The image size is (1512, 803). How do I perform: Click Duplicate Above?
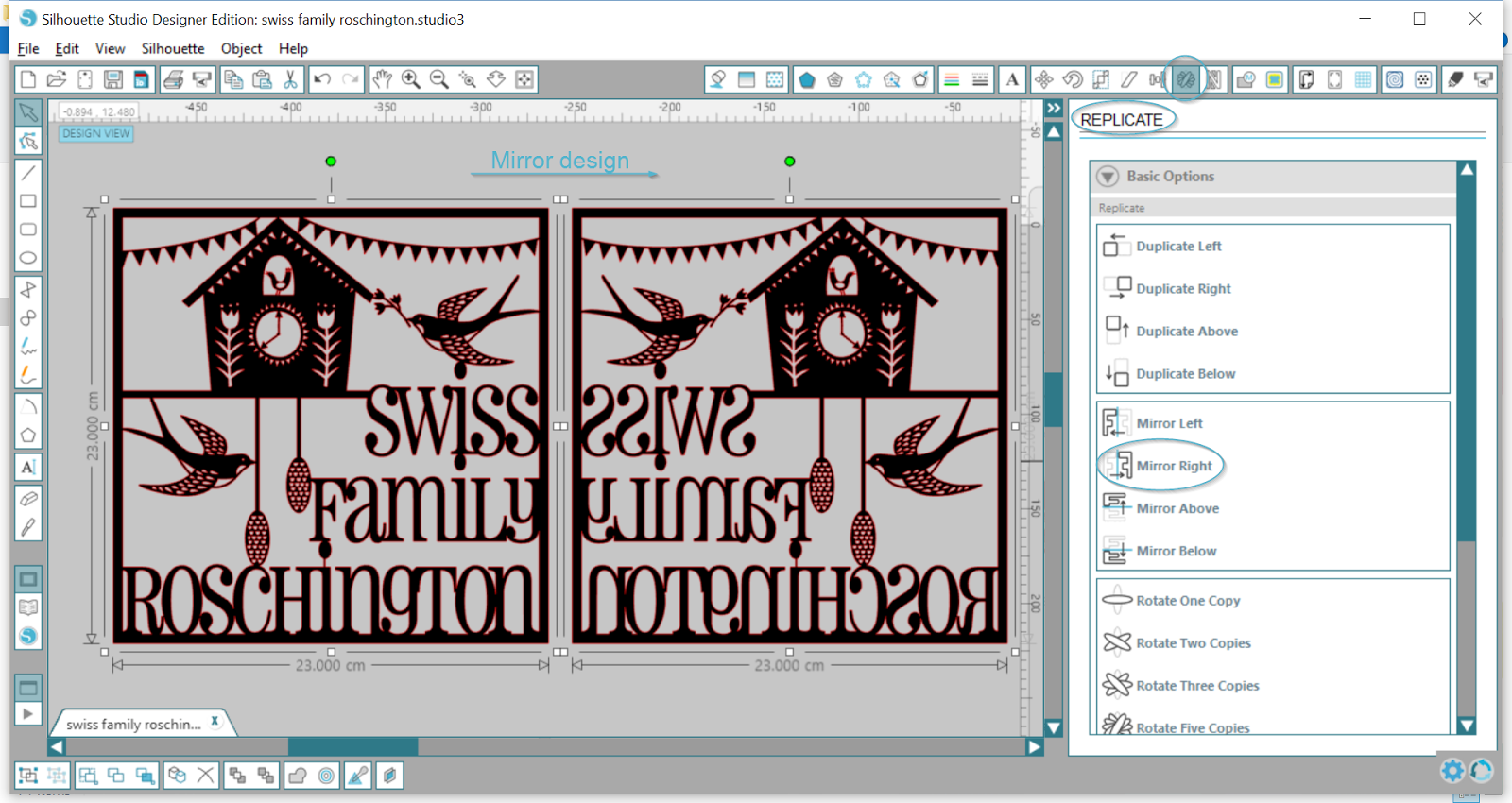pos(1187,331)
